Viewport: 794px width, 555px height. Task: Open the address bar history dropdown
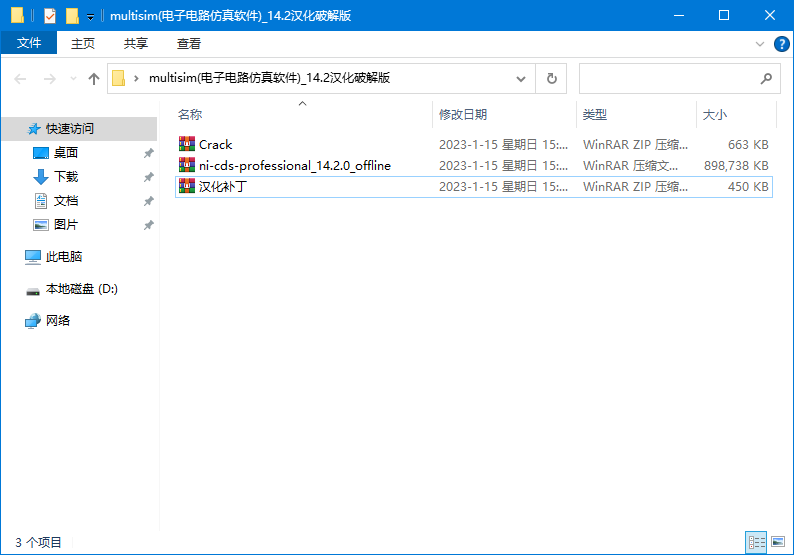521,78
